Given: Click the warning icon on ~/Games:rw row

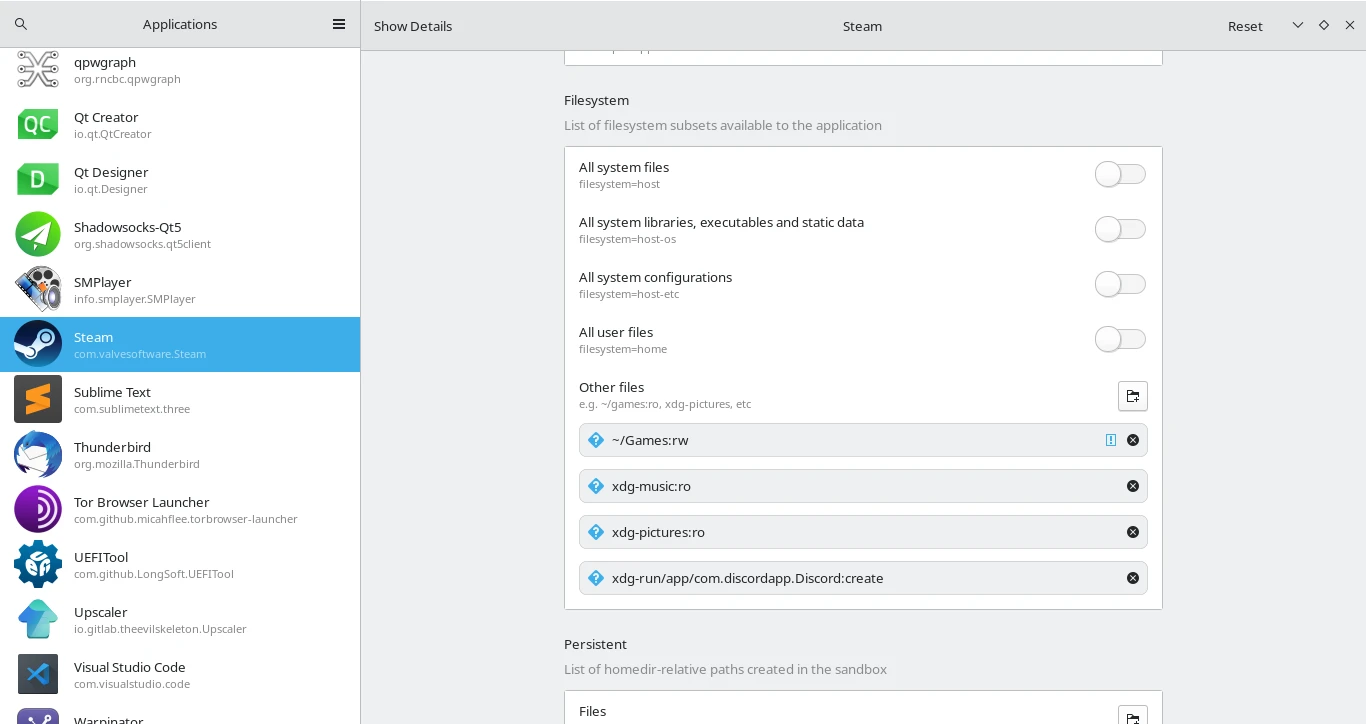Looking at the screenshot, I should 1110,440.
